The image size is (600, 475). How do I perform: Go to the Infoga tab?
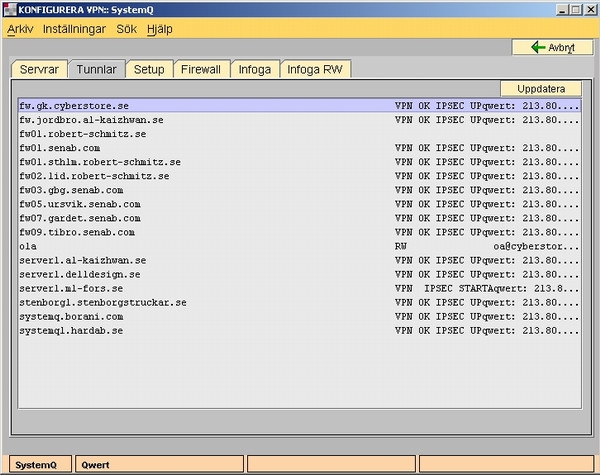[x=254, y=69]
